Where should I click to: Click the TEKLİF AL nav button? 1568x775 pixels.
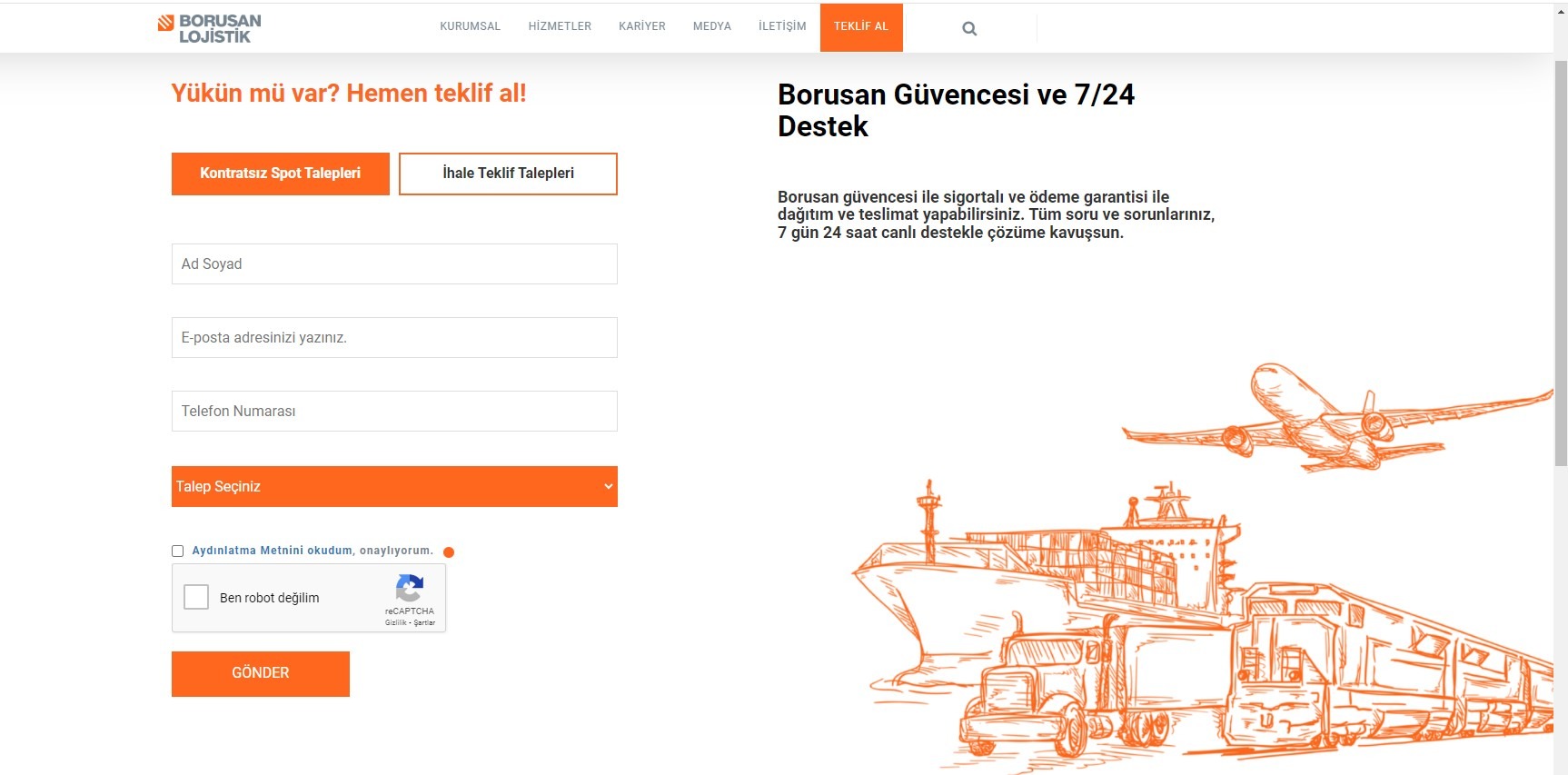pos(861,27)
